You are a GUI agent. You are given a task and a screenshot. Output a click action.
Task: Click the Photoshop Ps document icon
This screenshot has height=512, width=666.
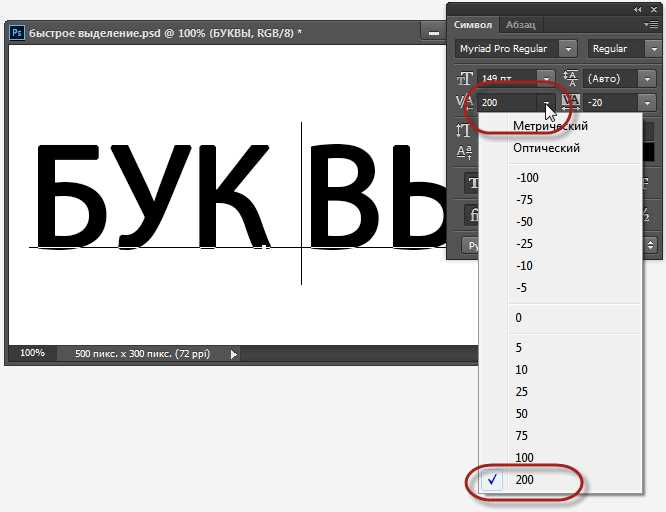point(17,33)
